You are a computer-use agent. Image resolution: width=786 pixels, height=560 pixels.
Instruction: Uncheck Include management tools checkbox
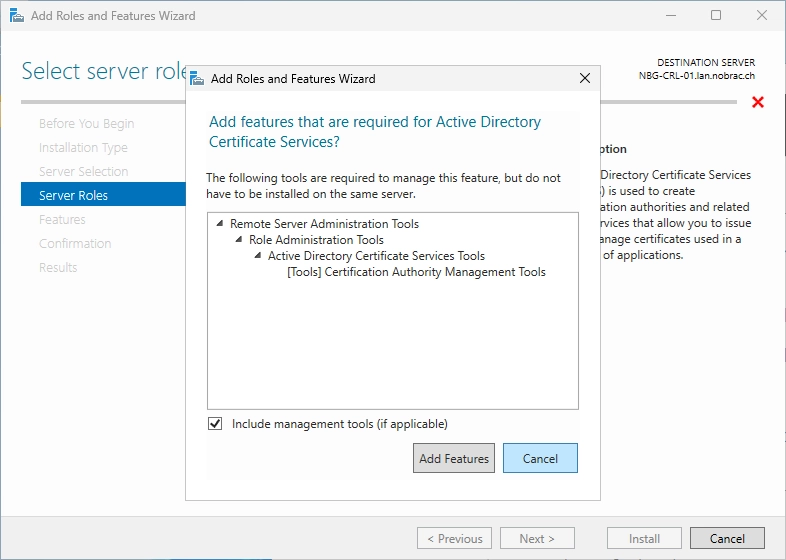point(215,424)
